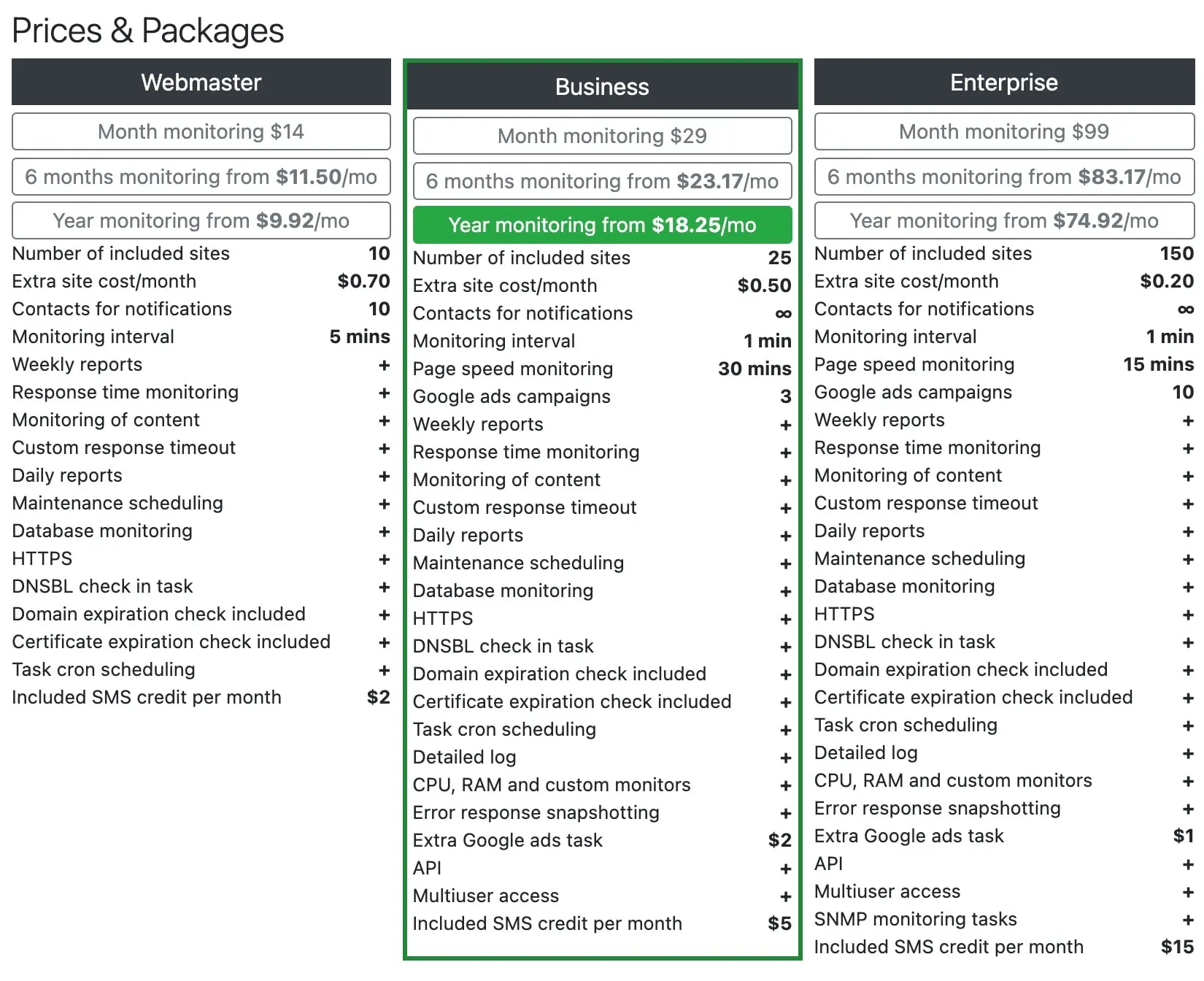Screen dimensions: 1204x981
Task: Click Business Month monitoring $29 button
Action: 602,136
